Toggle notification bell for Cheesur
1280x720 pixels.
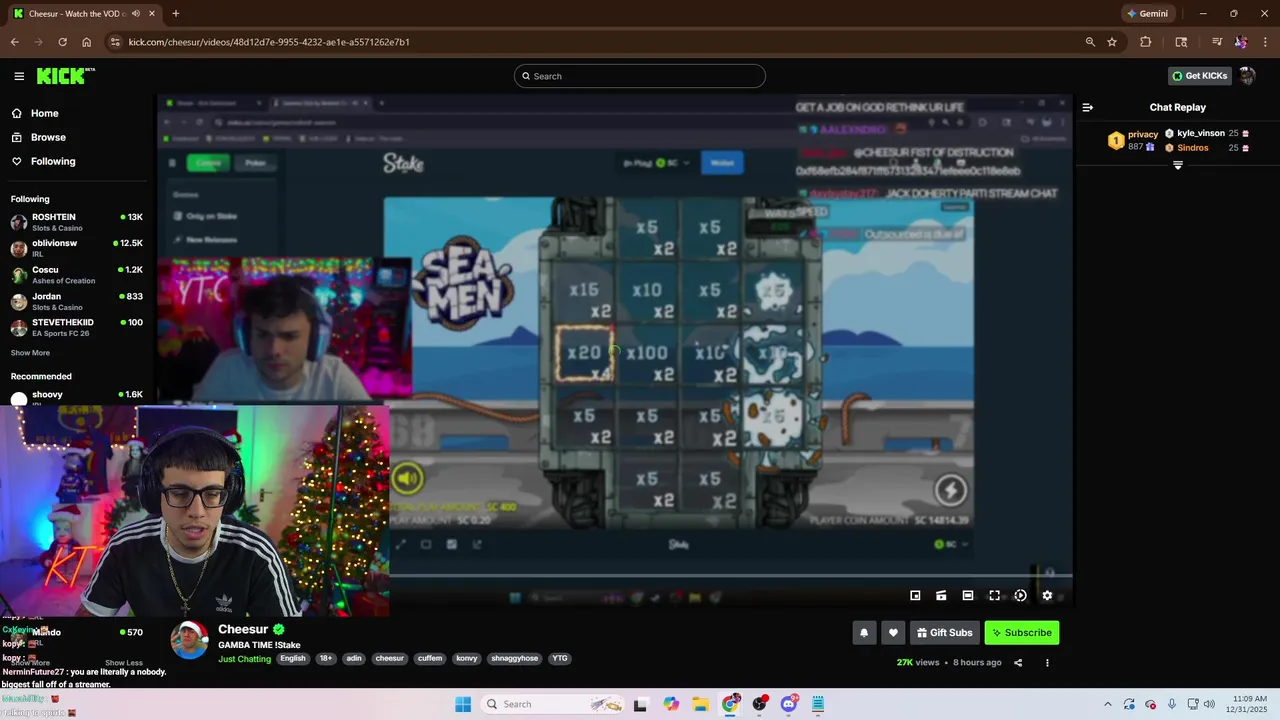click(864, 632)
